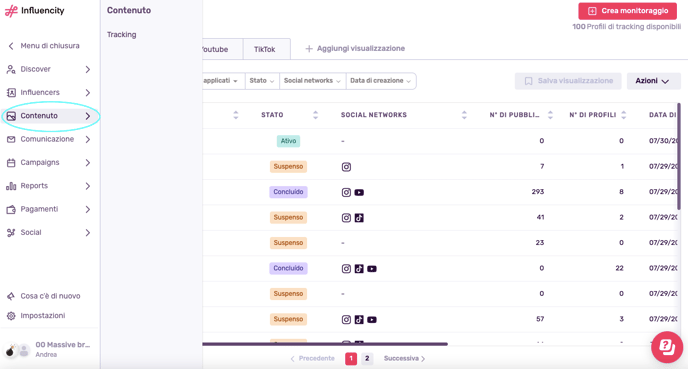Click the Crea monitoraggio button
Screen dimensions: 688x369
627,11
